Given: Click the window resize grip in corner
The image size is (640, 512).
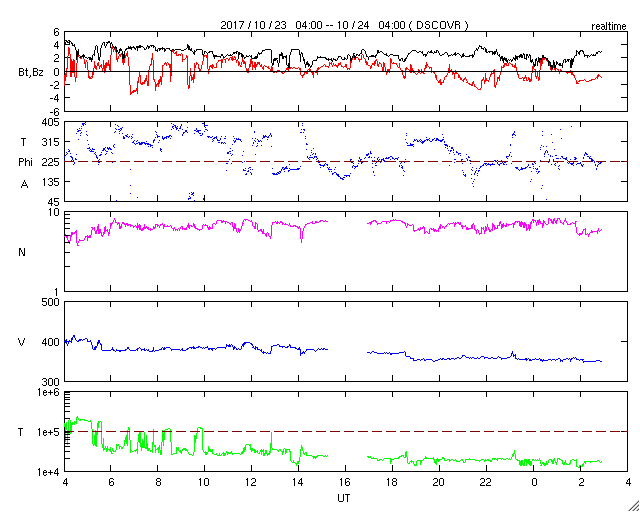Looking at the screenshot, I should coord(634,506).
